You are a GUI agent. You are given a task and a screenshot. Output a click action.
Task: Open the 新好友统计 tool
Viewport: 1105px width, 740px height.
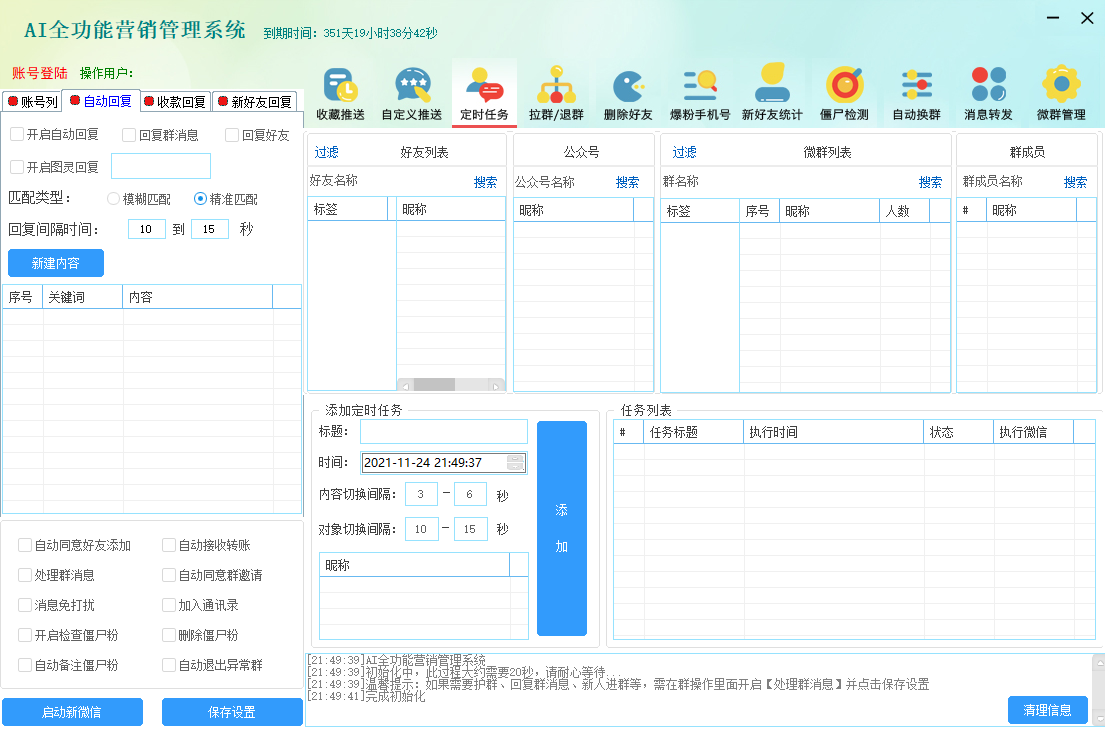point(772,94)
